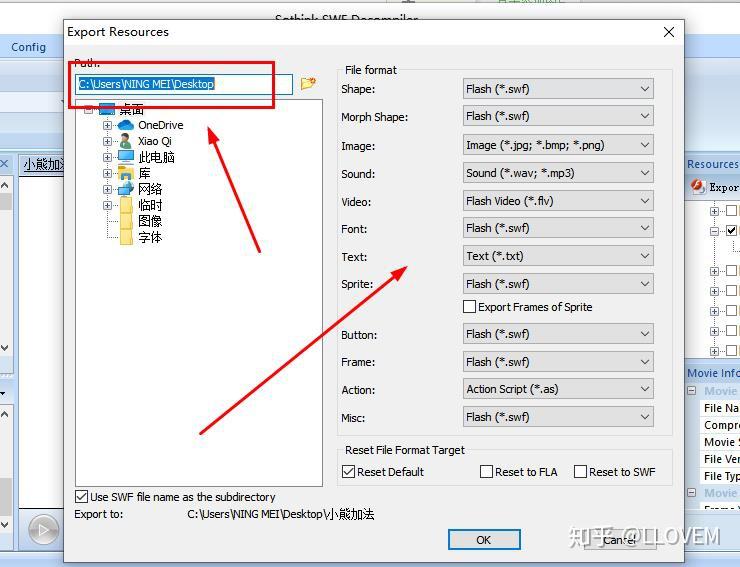Click the Resources panel header
Screen dimensions: 740x567
click(x=712, y=164)
